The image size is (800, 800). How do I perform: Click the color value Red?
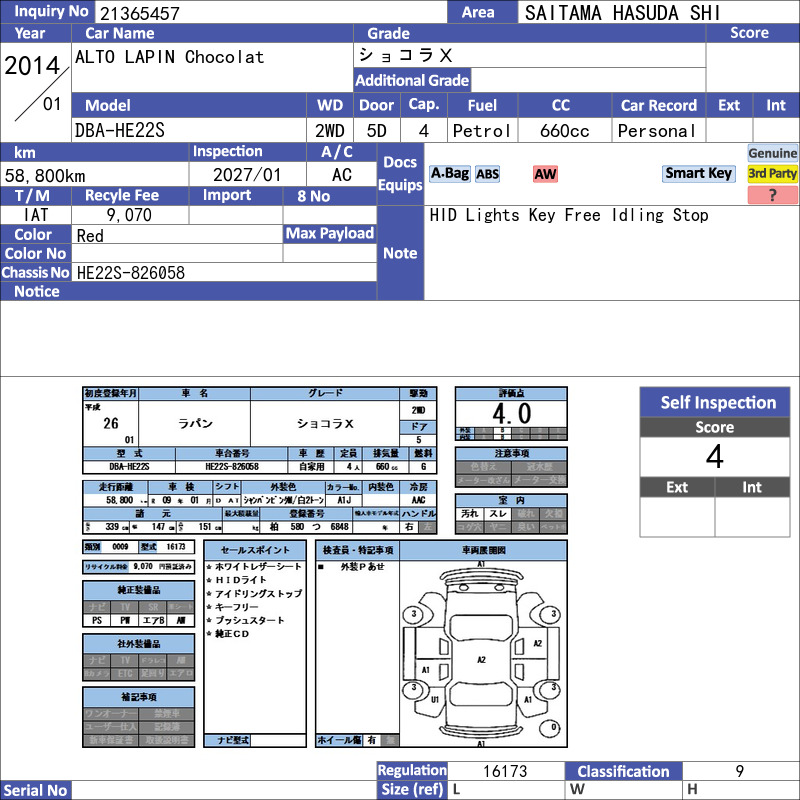pos(90,236)
